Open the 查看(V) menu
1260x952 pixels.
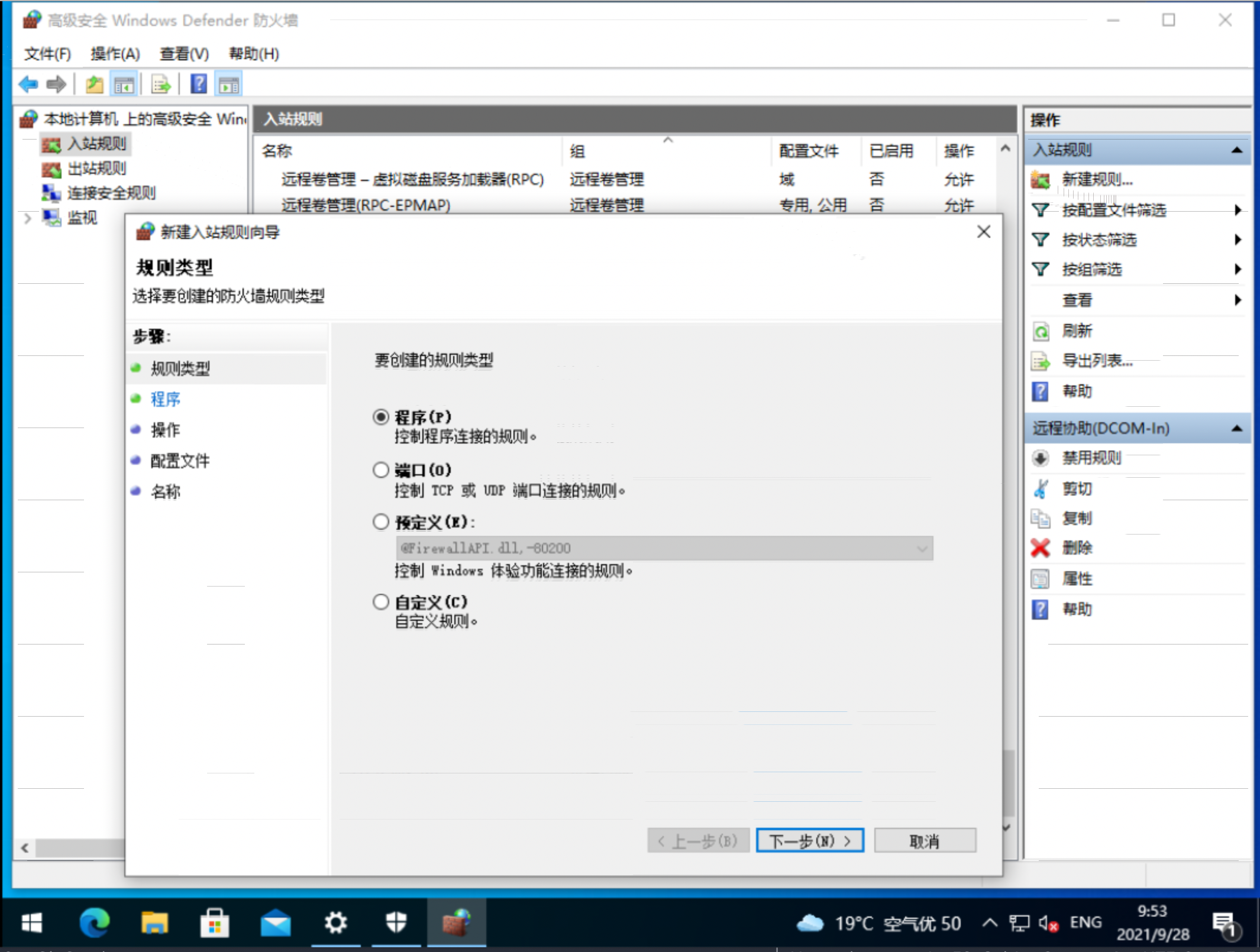point(184,54)
